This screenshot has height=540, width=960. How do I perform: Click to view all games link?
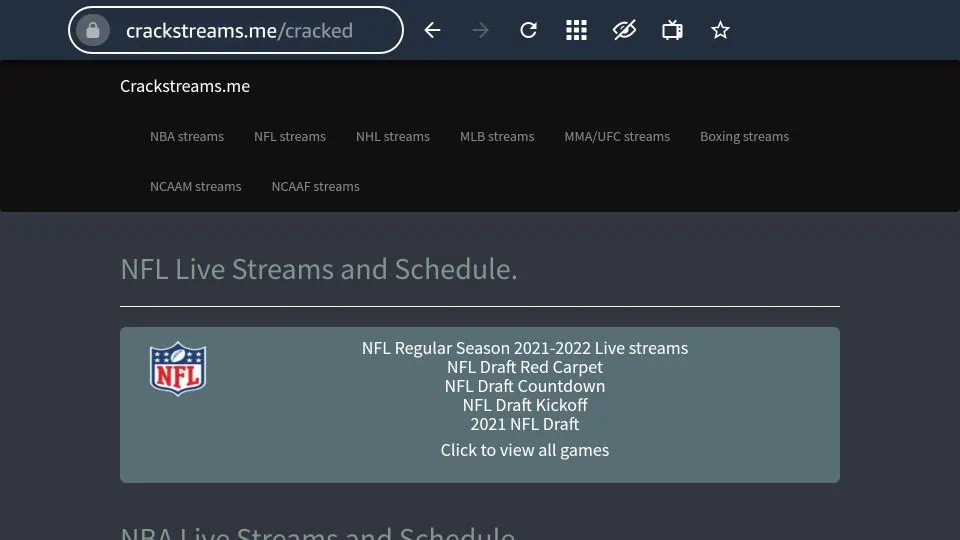click(x=525, y=450)
